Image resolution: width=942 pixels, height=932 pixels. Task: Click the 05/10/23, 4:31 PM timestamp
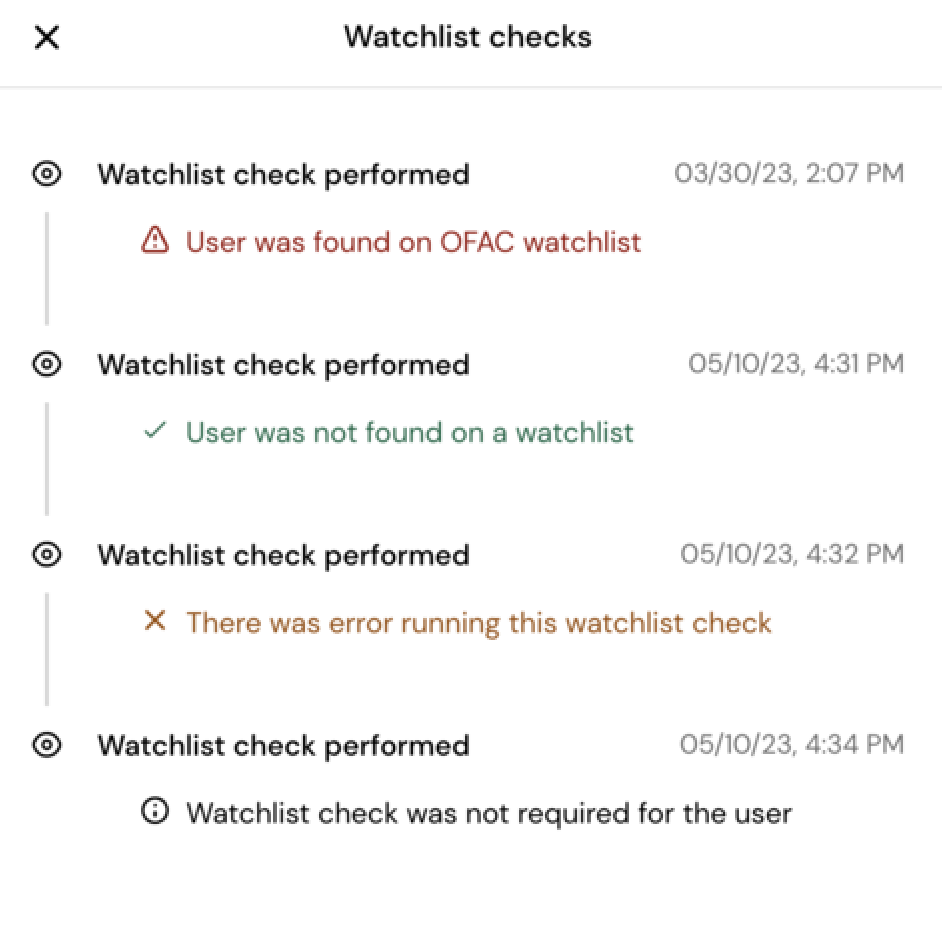pyautogui.click(x=795, y=364)
